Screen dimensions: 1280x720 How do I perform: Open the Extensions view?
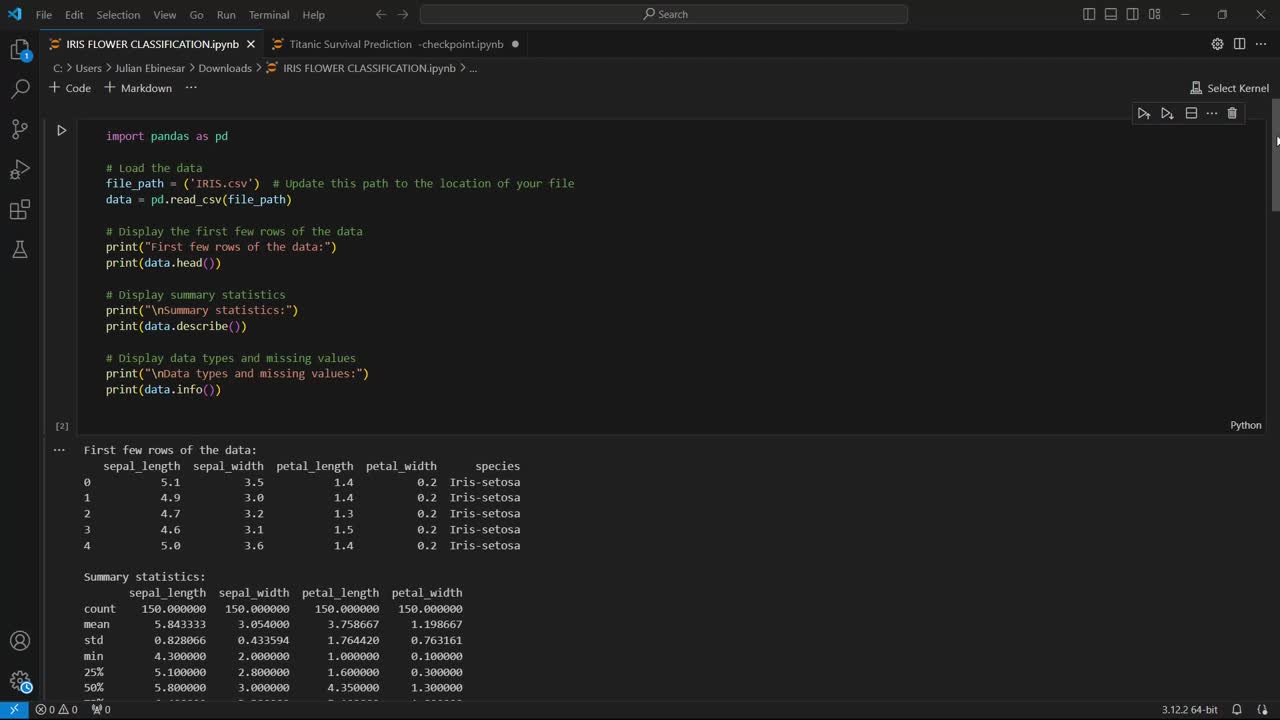[x=20, y=210]
